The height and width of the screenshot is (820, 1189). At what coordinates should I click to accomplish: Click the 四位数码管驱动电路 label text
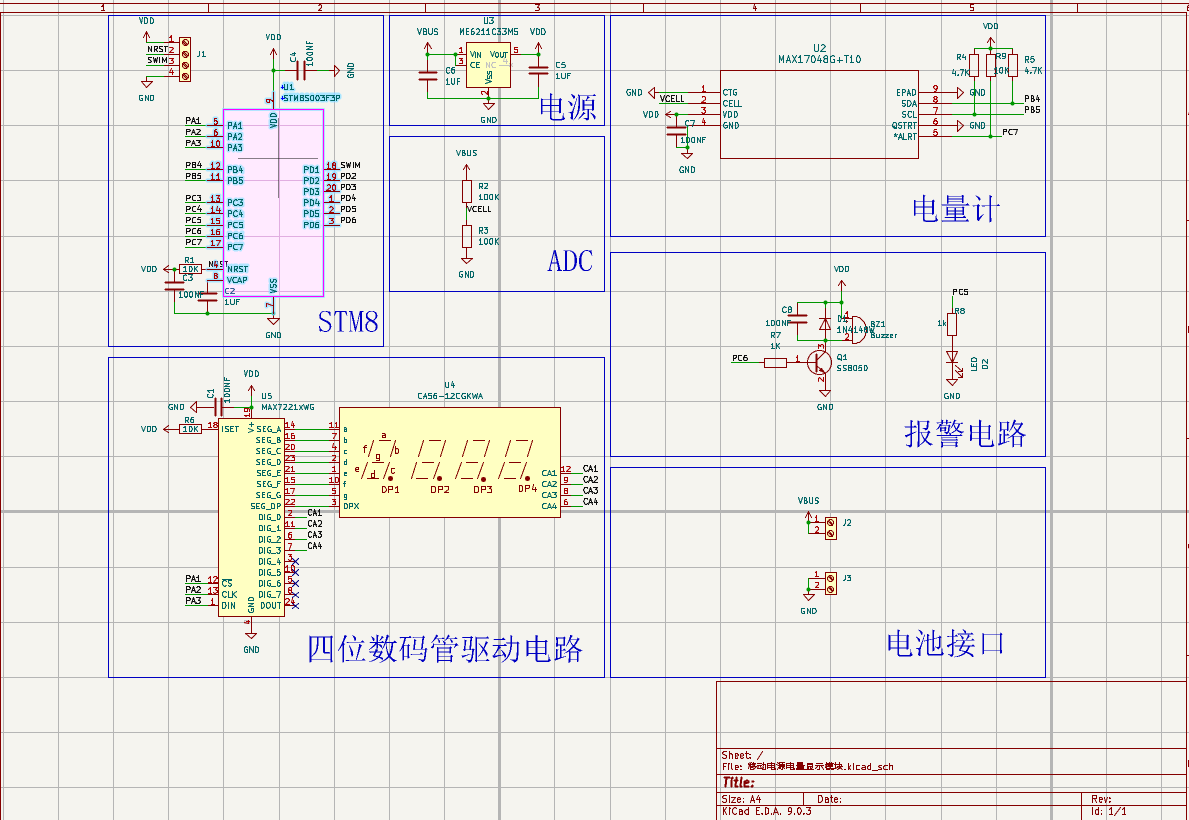pos(445,649)
